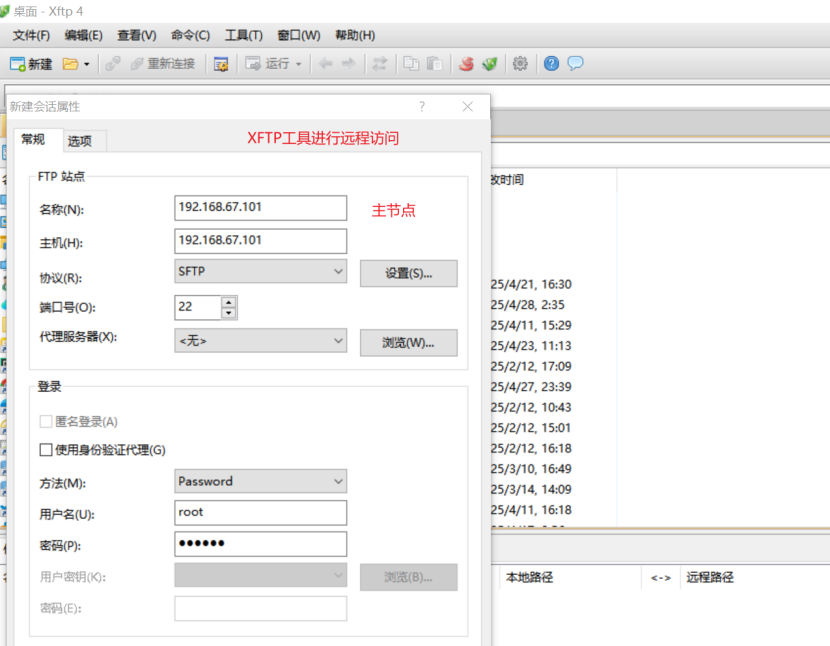Click the disconnect link icon in toolbar
The height and width of the screenshot is (646, 830).
(113, 64)
